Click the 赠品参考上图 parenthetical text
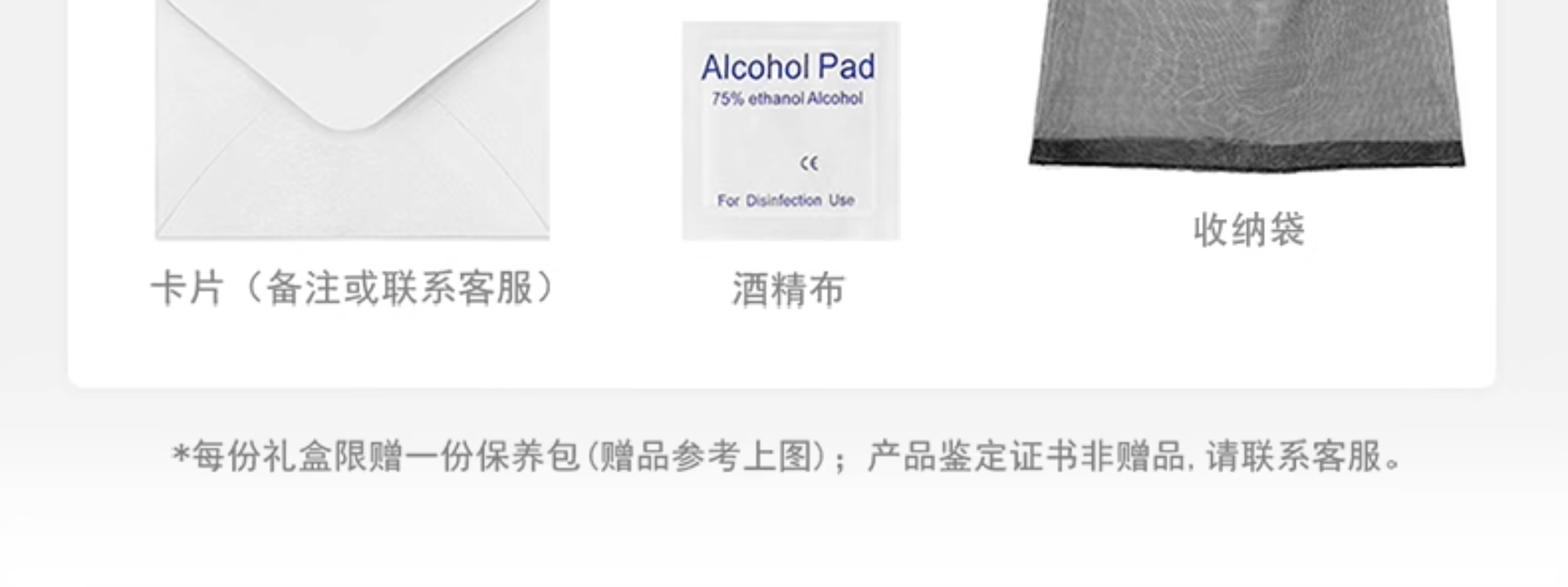1568x587 pixels. coord(705,456)
